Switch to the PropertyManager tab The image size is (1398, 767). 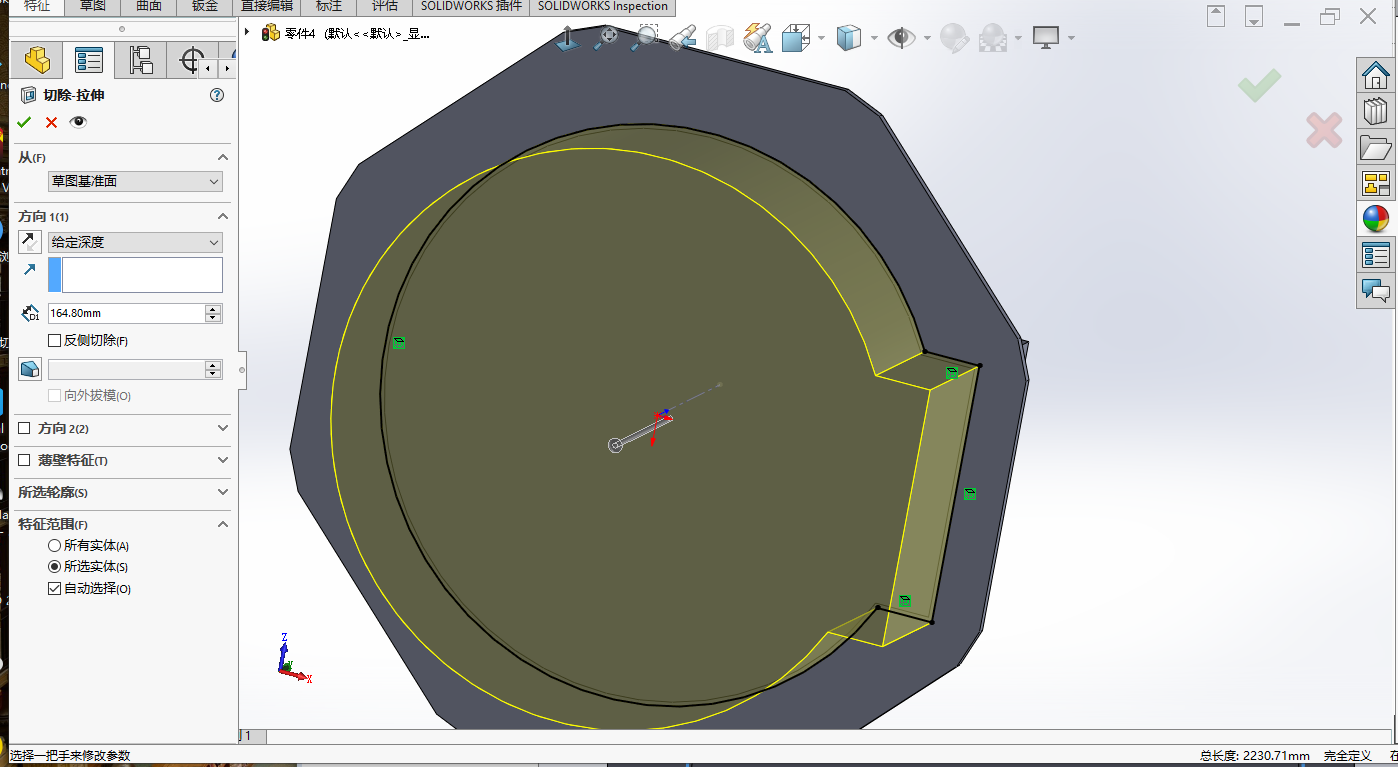(x=89, y=60)
